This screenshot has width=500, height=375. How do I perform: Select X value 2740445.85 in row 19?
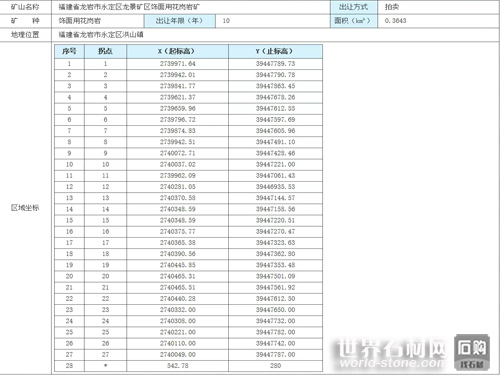pos(178,265)
